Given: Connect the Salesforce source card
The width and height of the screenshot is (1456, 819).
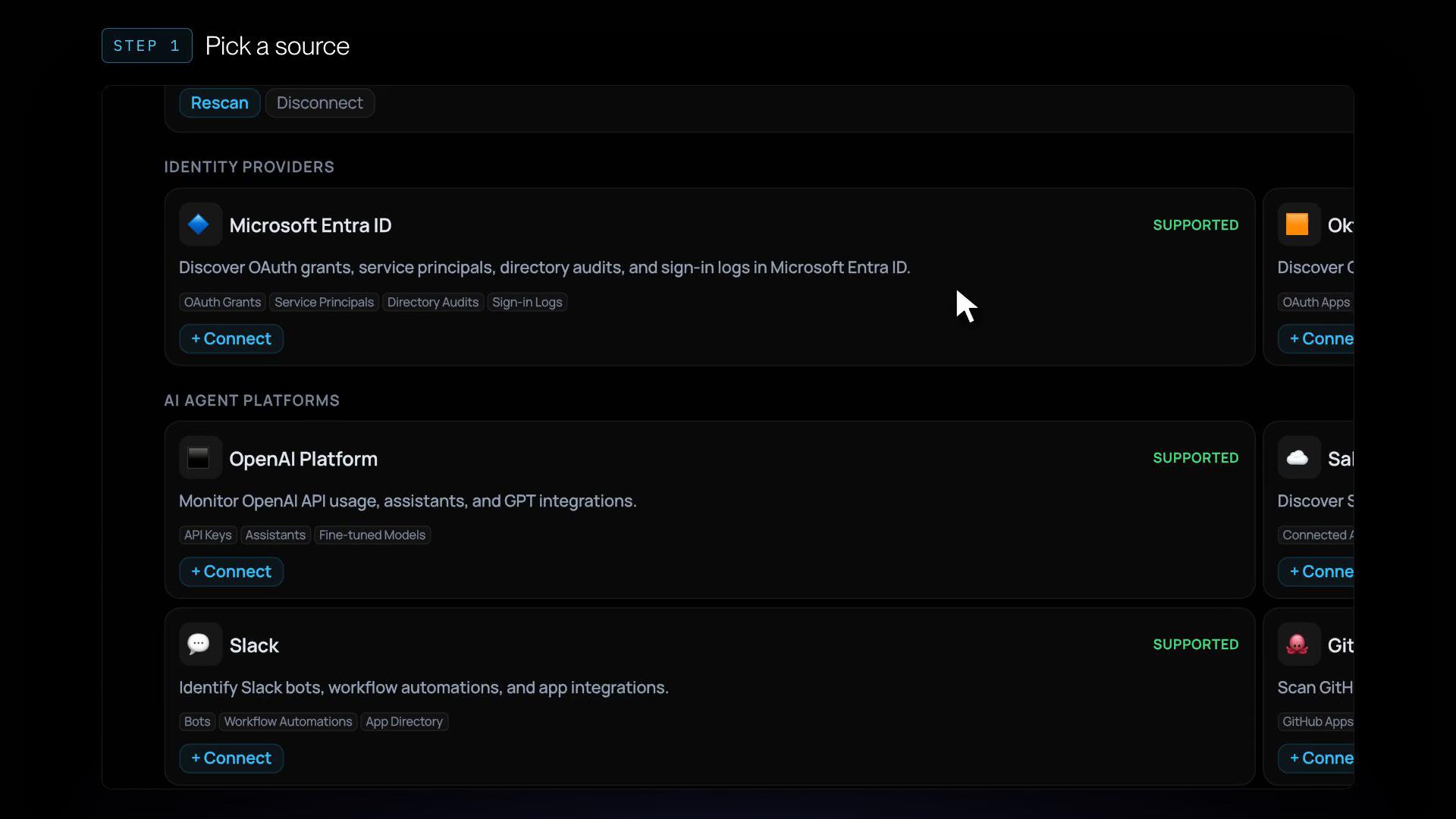Looking at the screenshot, I should coord(1316,571).
